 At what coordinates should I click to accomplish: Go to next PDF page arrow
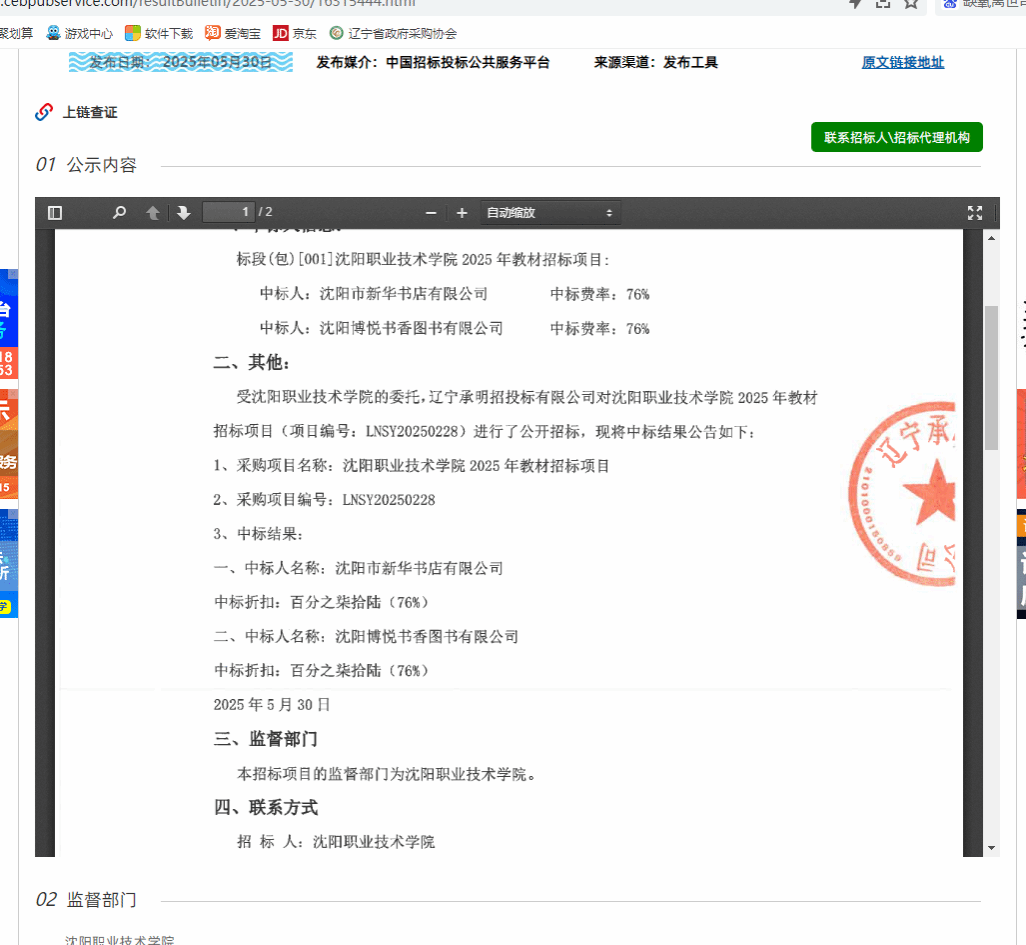[x=183, y=213]
